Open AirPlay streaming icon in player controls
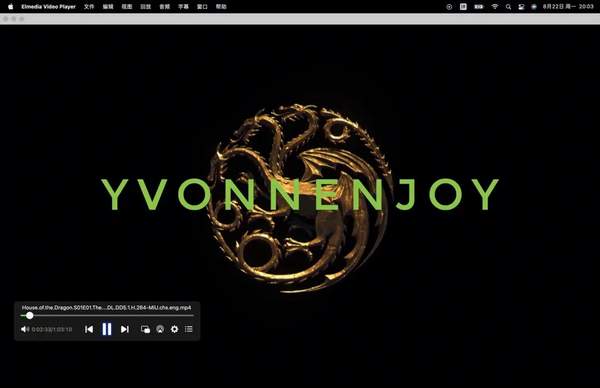This screenshot has height=388, width=600. click(160, 329)
